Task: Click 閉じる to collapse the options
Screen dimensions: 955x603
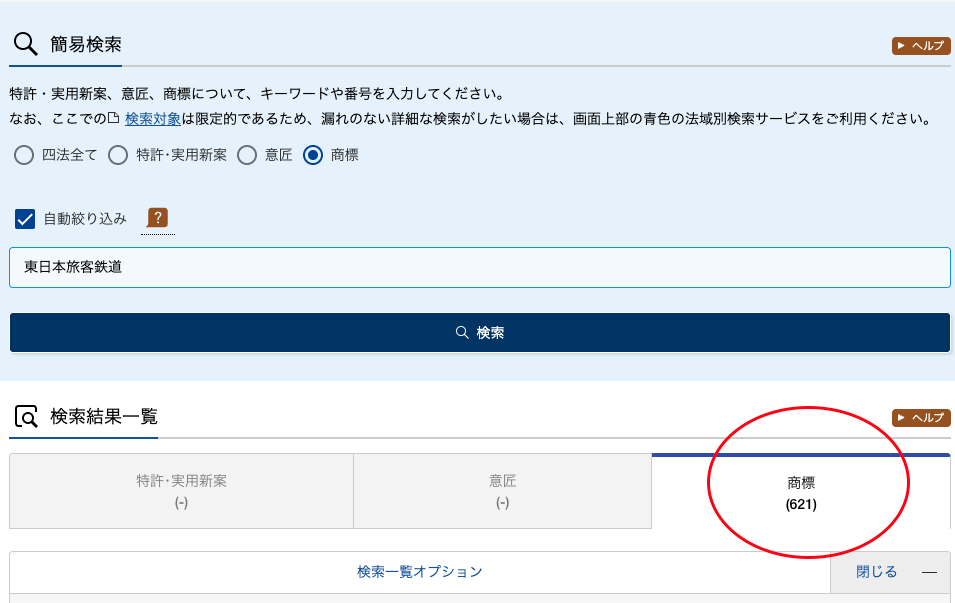Action: [x=876, y=572]
